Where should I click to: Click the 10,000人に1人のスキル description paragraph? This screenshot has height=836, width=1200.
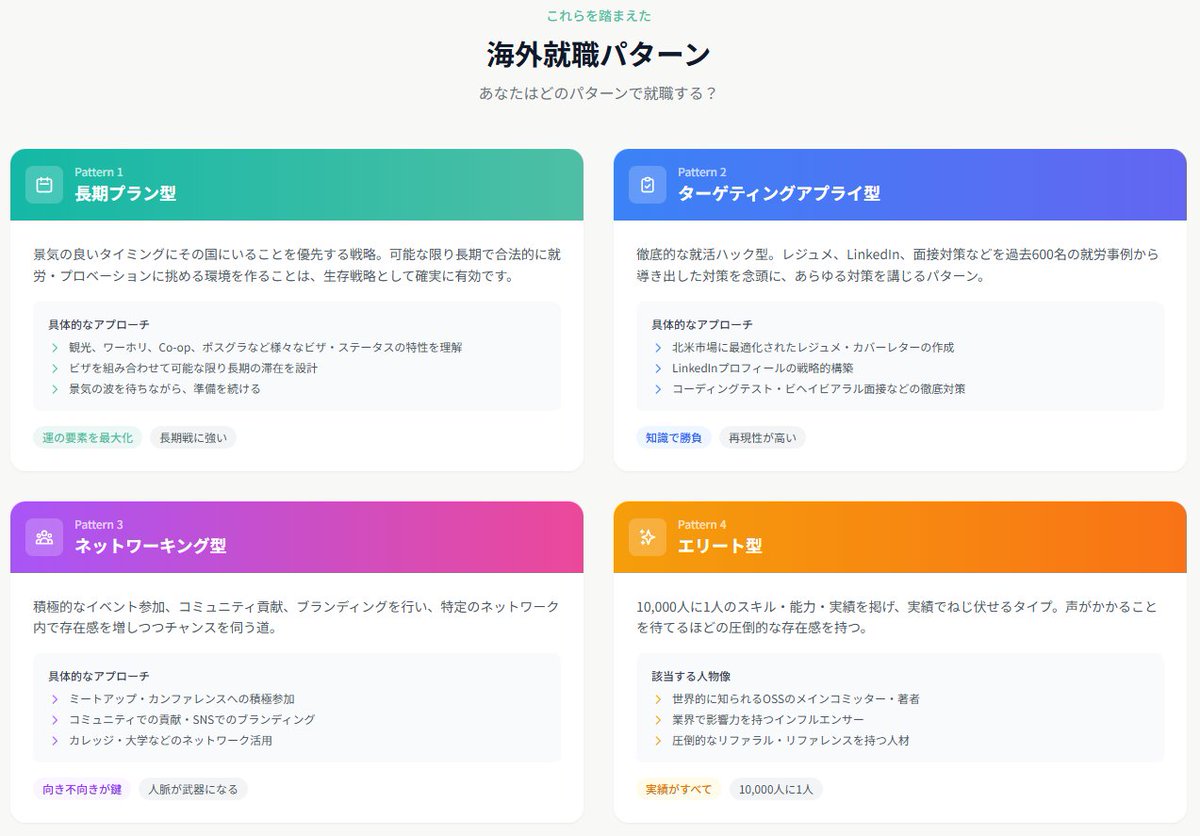898,617
